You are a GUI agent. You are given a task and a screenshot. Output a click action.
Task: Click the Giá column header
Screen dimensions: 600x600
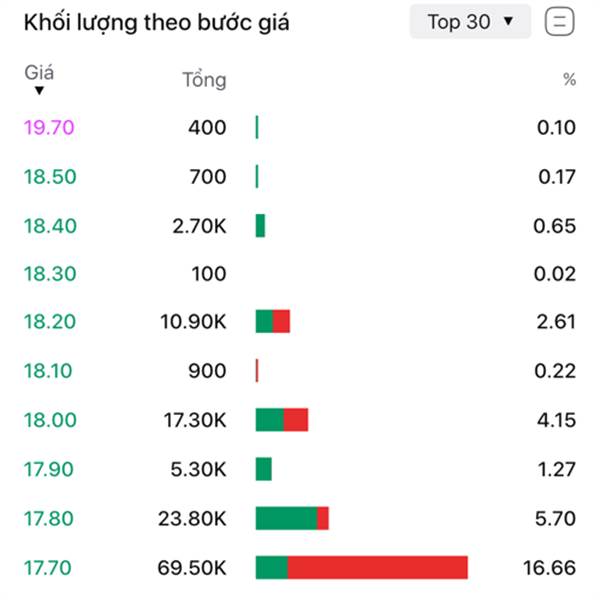point(39,73)
